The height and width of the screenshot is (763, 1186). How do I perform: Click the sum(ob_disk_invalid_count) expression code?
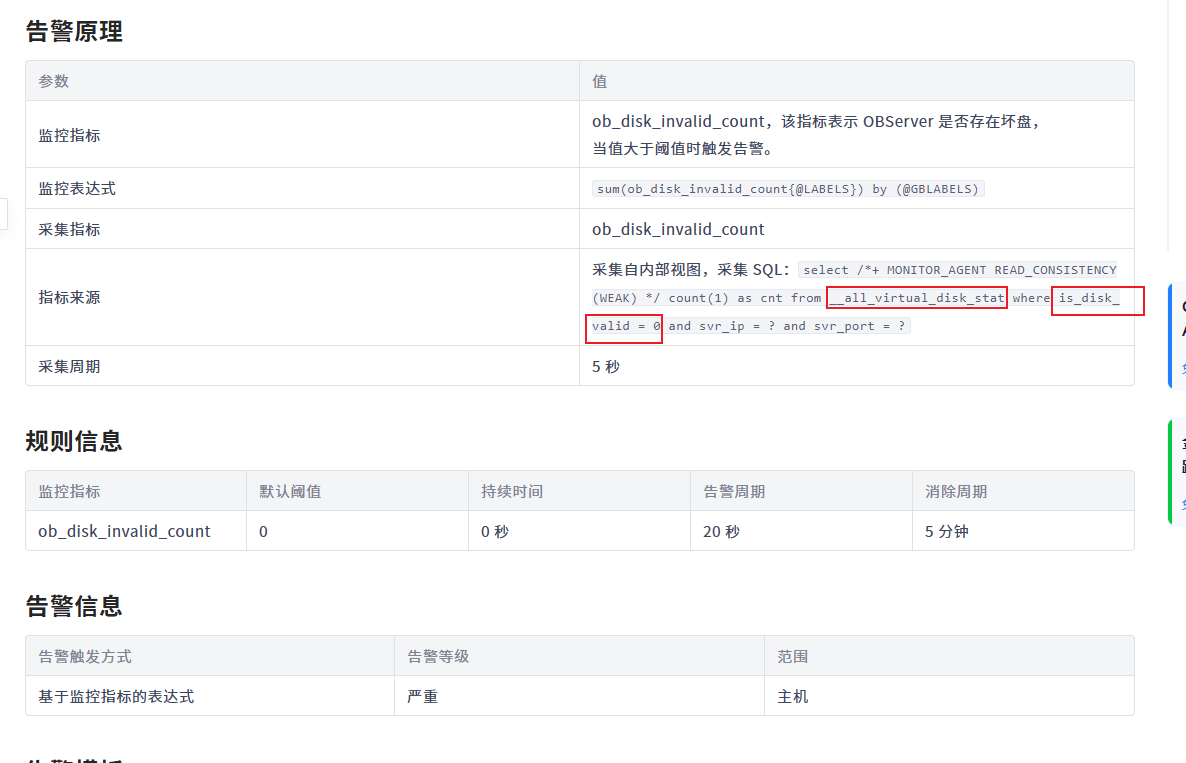pos(788,188)
